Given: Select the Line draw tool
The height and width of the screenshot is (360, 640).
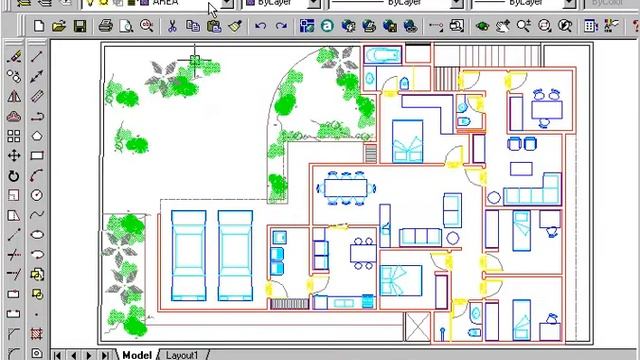Looking at the screenshot, I should coord(37,56).
